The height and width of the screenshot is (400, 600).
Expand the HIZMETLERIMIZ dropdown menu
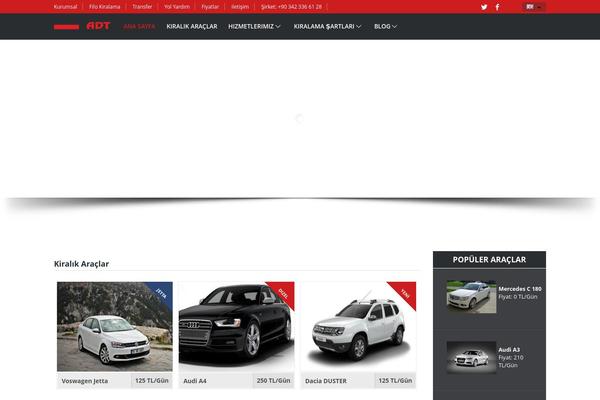click(x=254, y=26)
